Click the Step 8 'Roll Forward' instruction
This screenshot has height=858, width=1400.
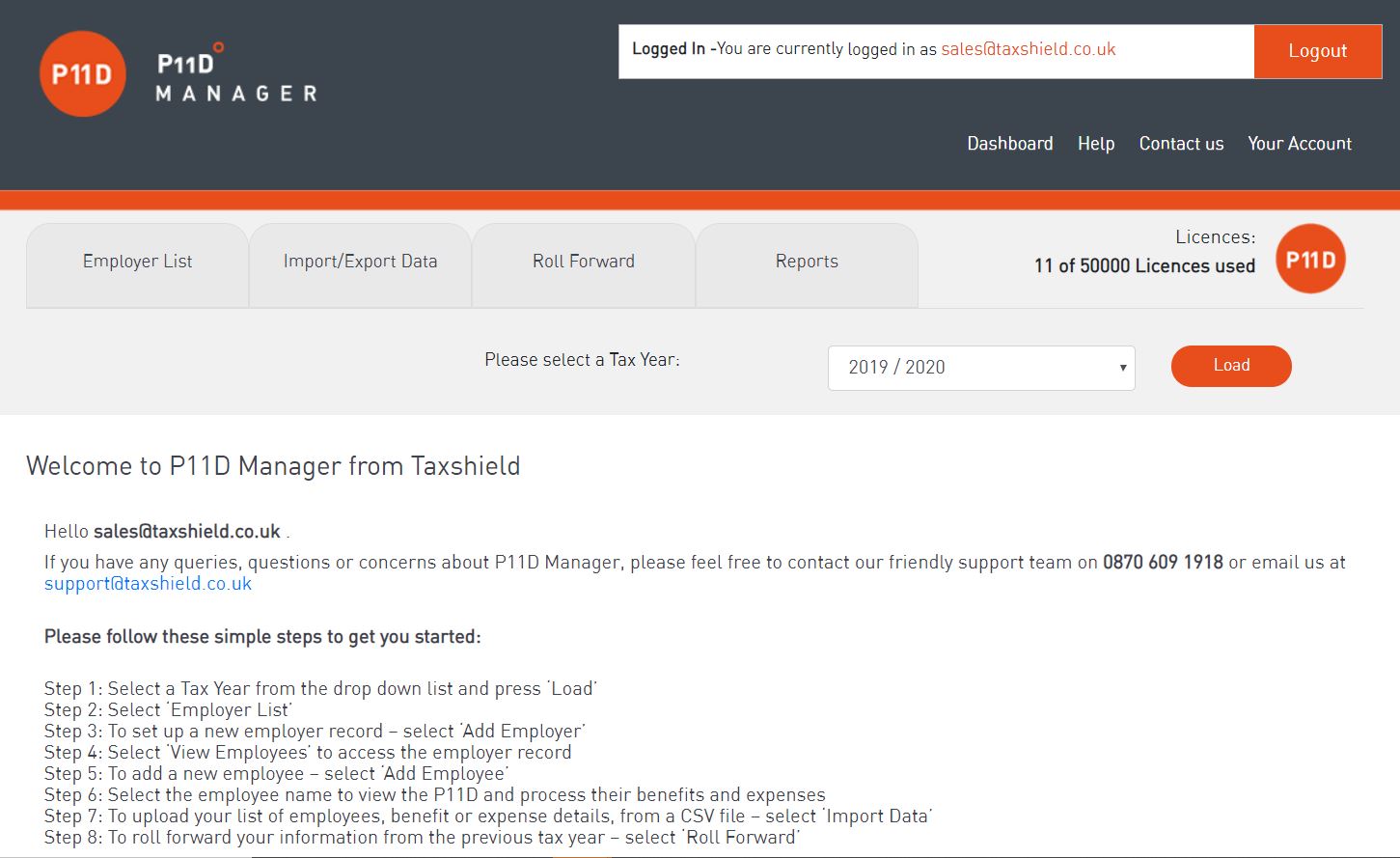pyautogui.click(x=423, y=837)
